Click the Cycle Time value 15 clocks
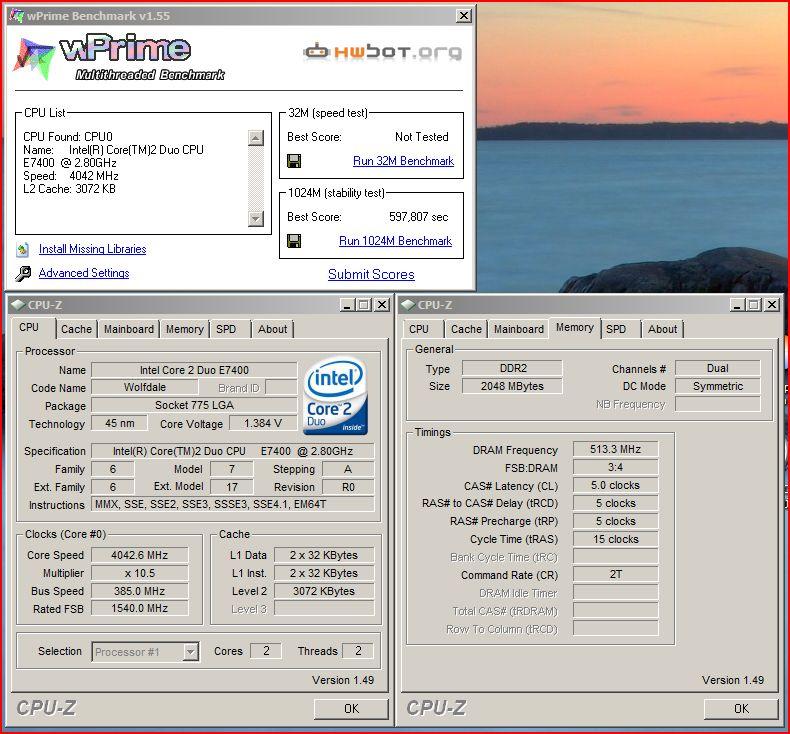 [x=616, y=539]
